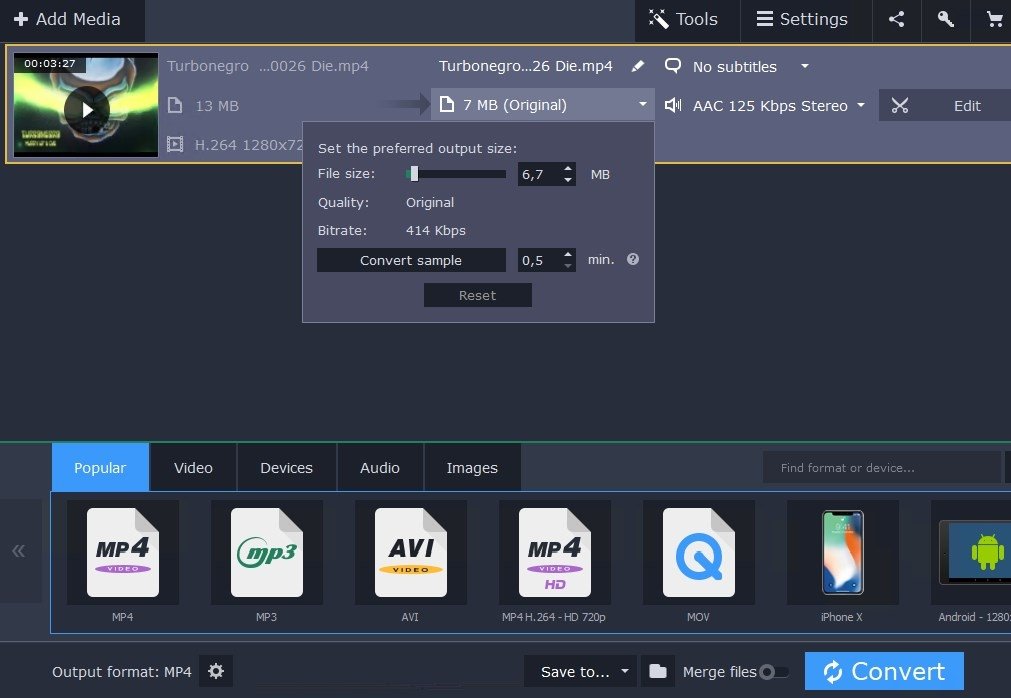Select the AVI format icon
Viewport: 1011px width, 698px height.
(x=410, y=552)
